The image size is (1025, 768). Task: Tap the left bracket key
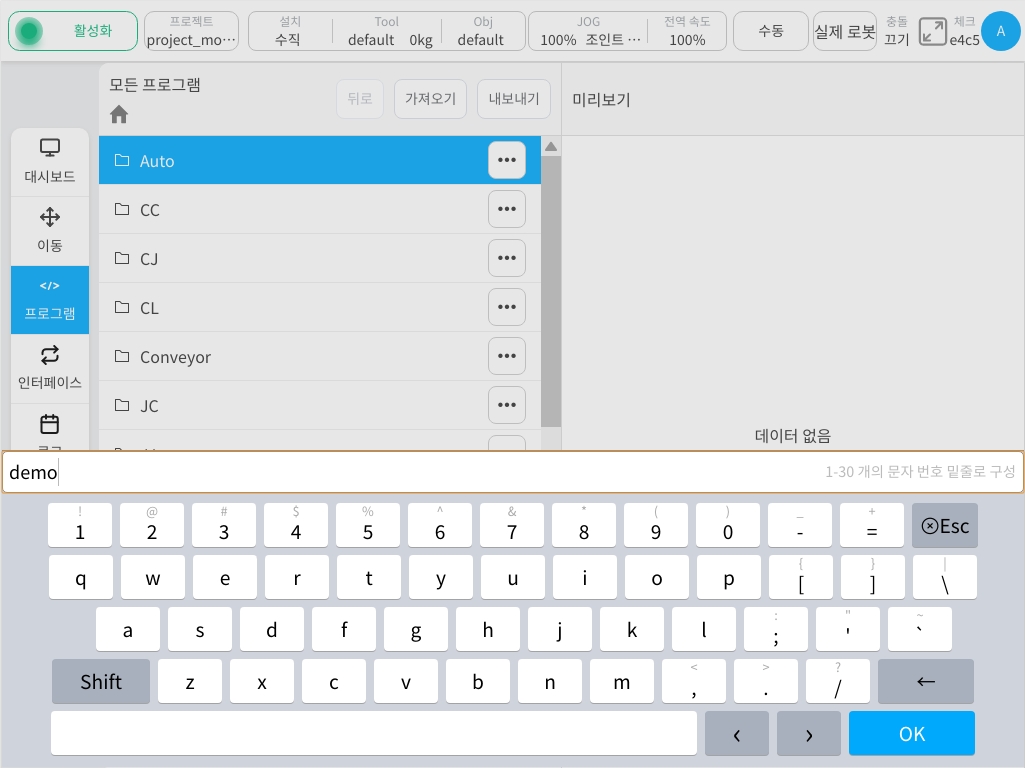point(801,578)
